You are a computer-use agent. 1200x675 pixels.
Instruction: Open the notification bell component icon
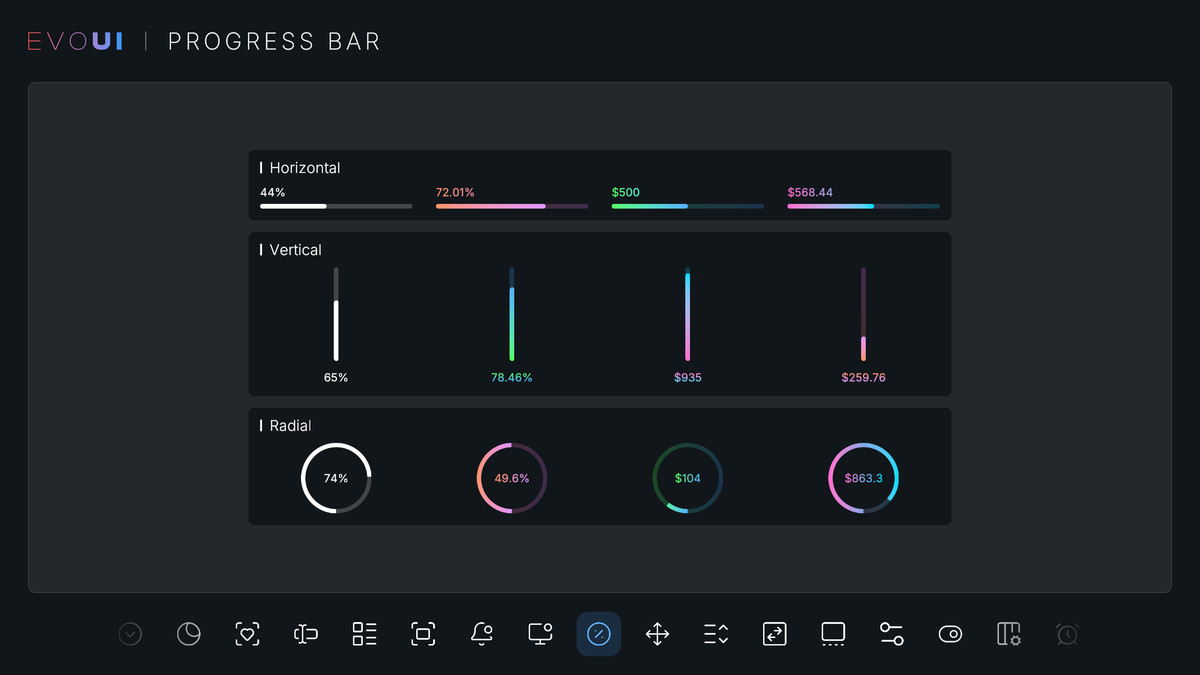tap(481, 634)
